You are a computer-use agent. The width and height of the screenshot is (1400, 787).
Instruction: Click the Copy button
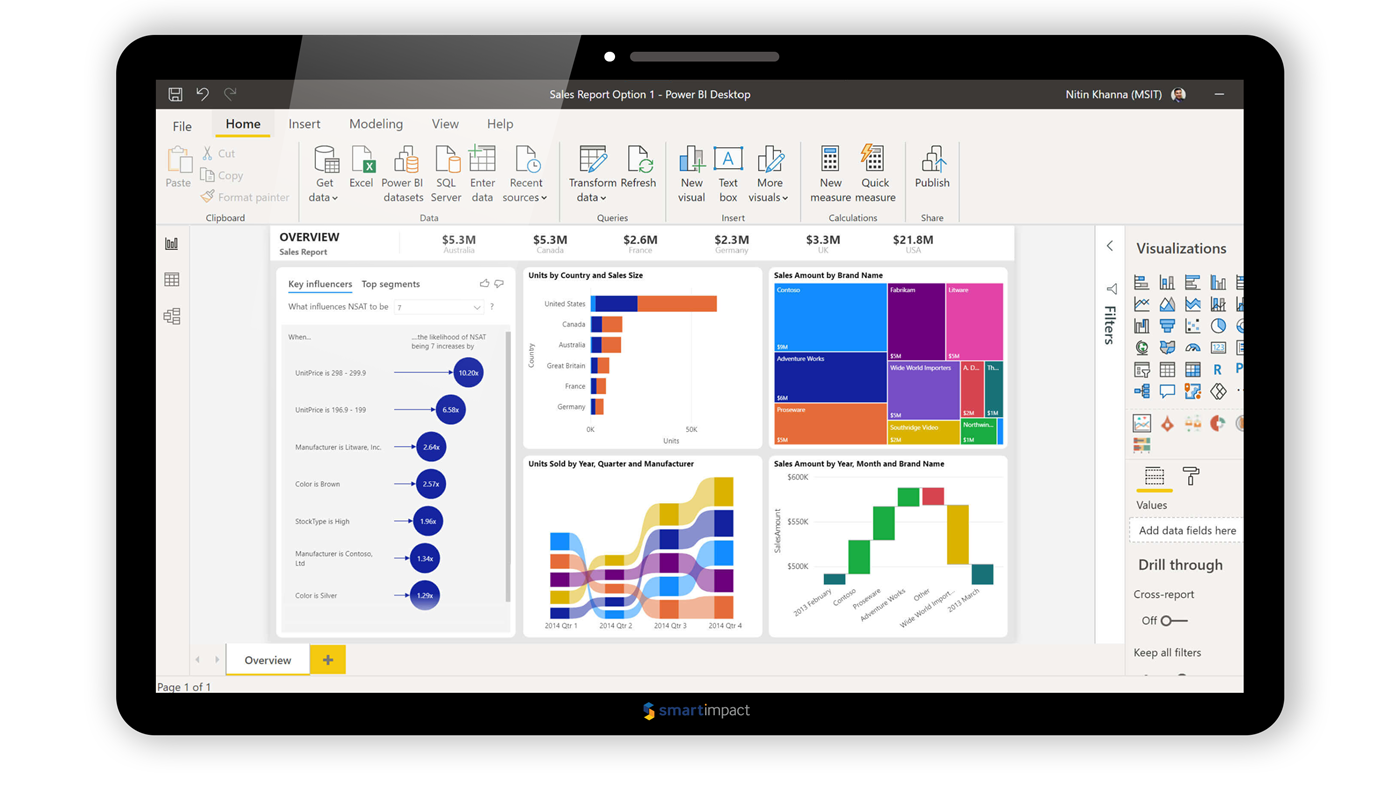click(x=222, y=175)
